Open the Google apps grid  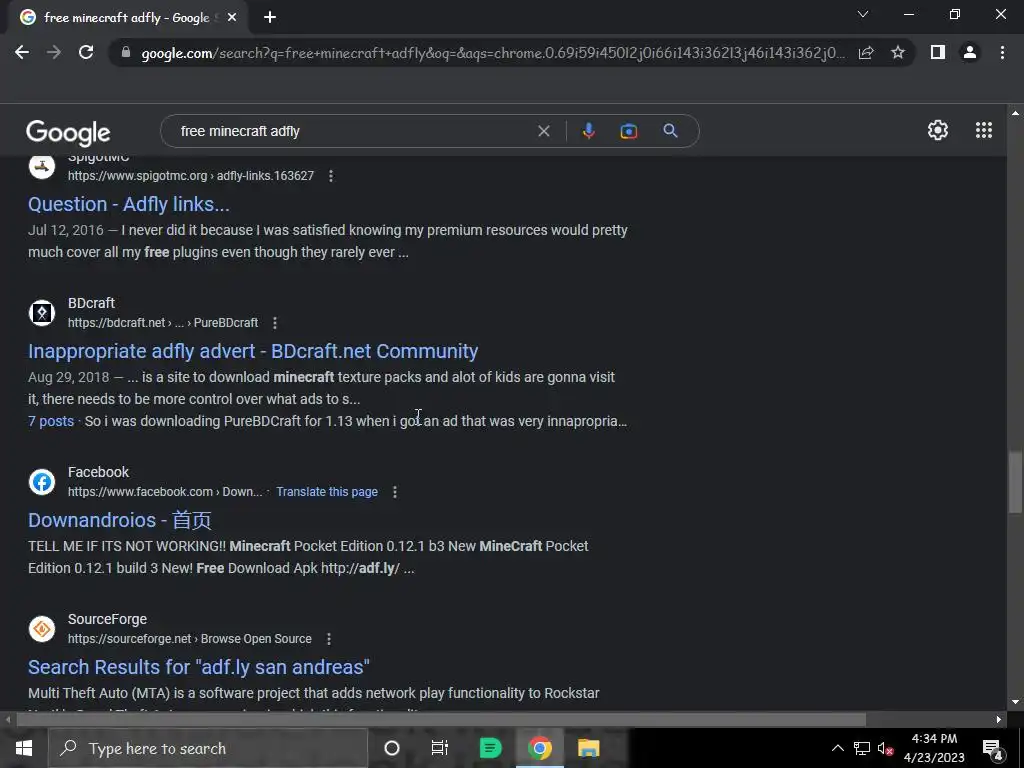tap(984, 130)
